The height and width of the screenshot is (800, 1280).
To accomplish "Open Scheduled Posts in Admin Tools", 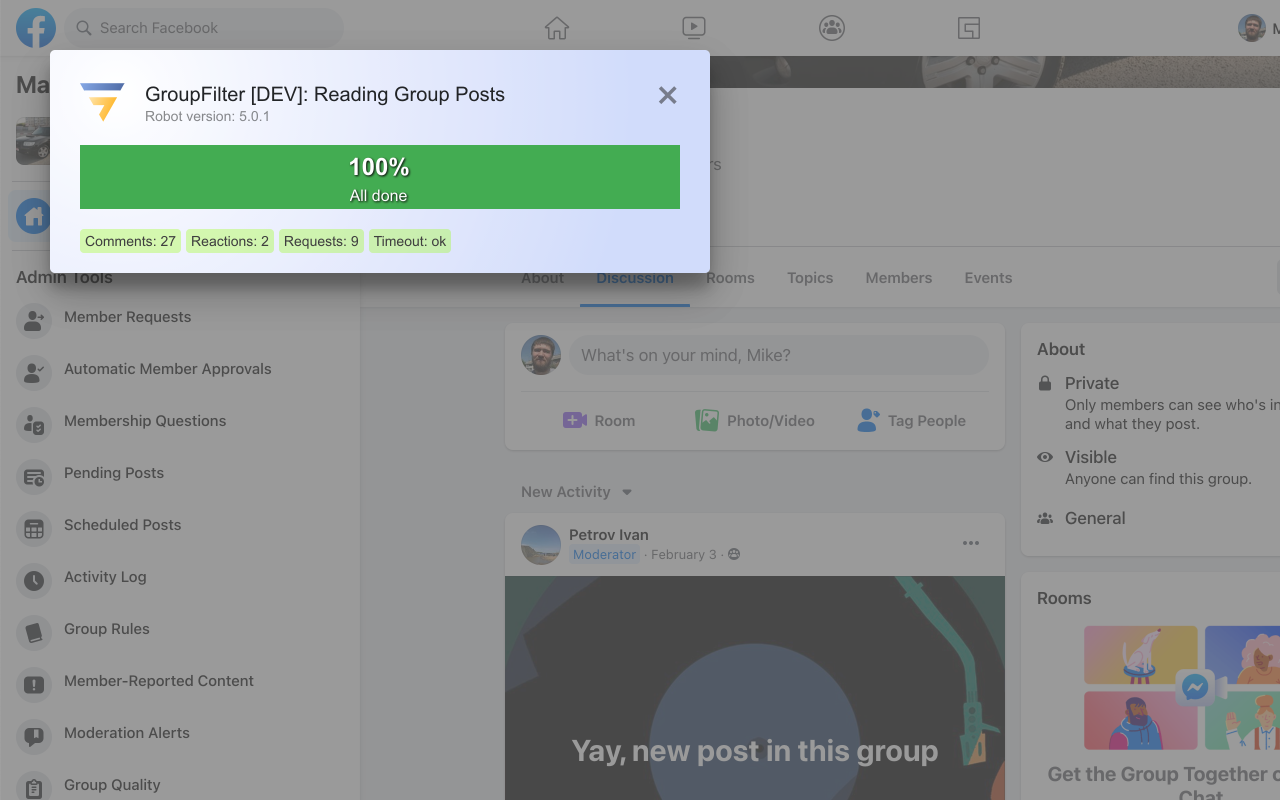I will (x=122, y=525).
